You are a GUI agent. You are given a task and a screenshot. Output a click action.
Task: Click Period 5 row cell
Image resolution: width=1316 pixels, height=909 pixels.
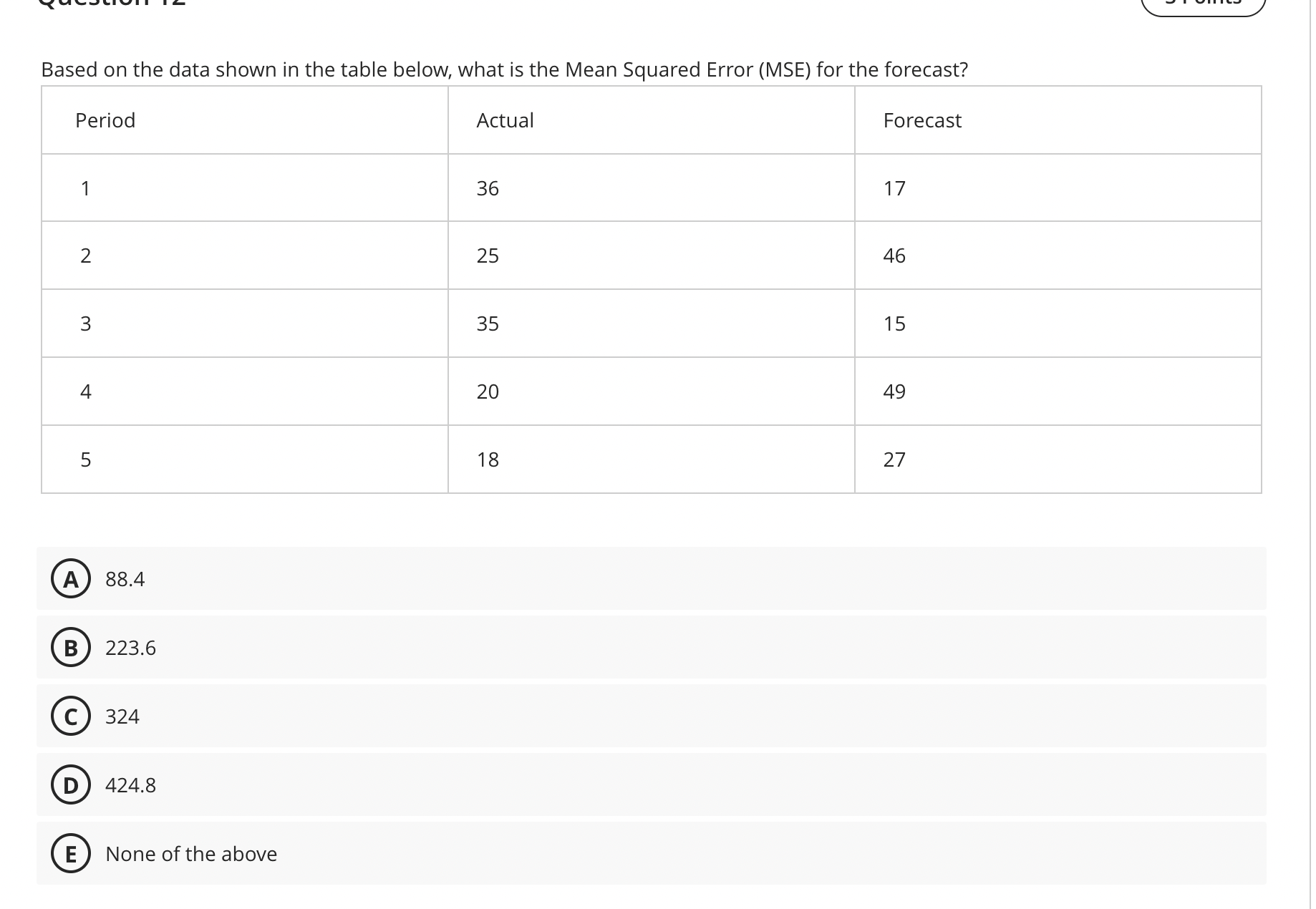click(85, 460)
